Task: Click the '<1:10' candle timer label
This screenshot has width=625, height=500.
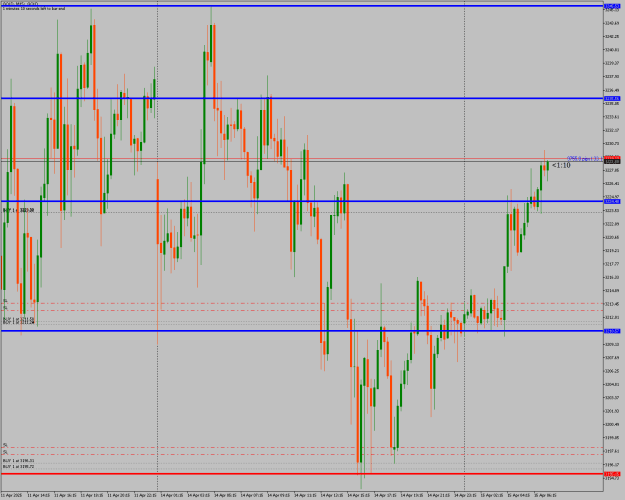Action: click(x=561, y=165)
